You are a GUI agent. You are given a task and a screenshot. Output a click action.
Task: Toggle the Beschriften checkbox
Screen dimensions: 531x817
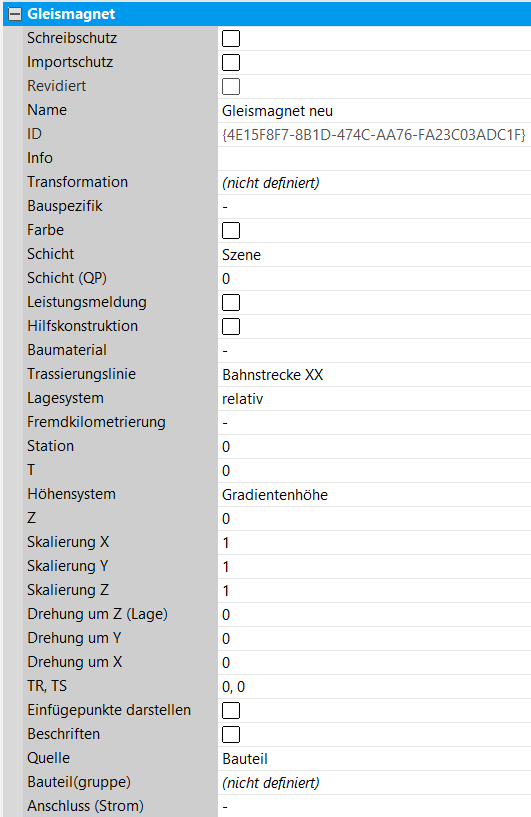coord(231,734)
